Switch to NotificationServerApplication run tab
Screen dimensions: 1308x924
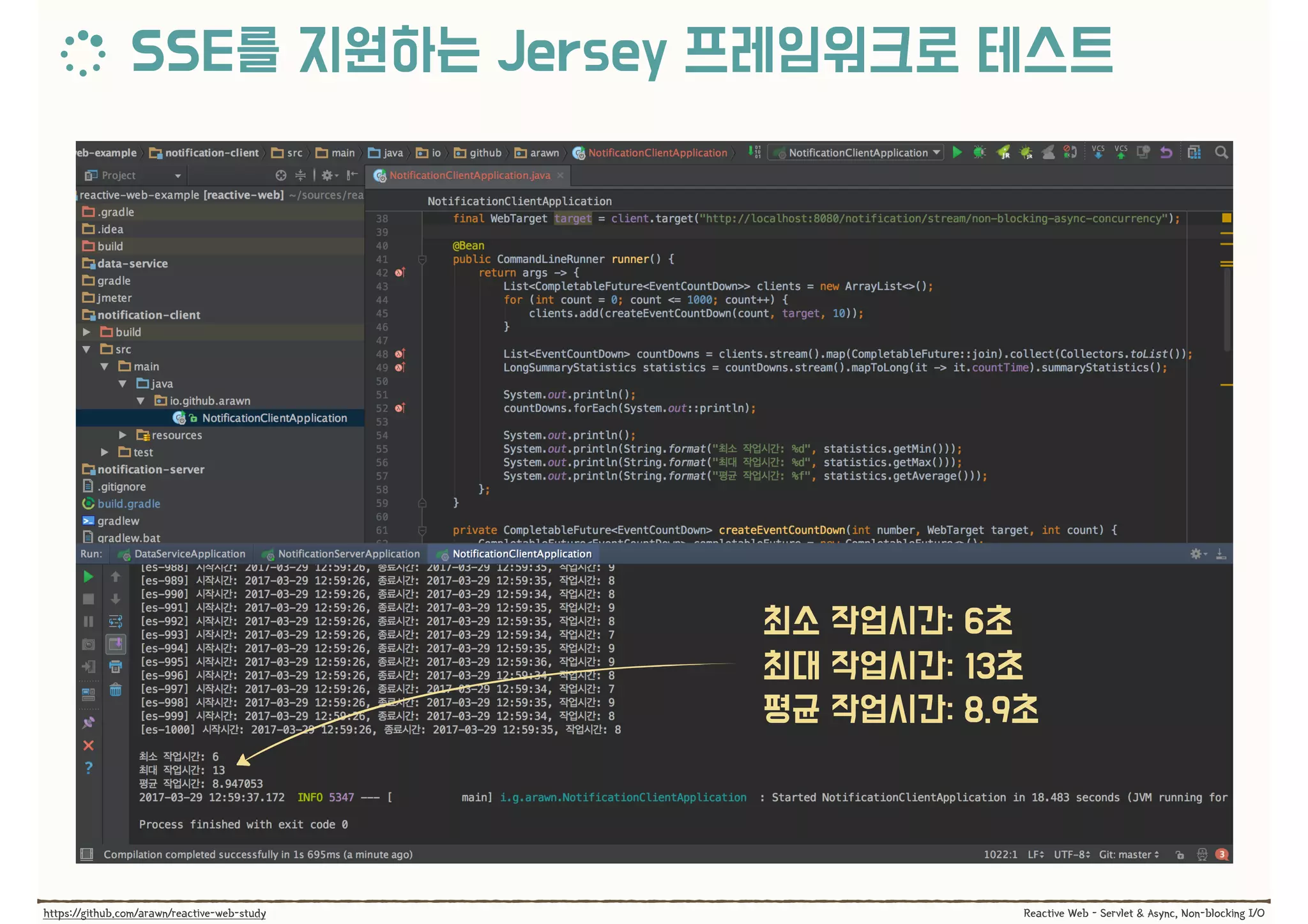tap(348, 554)
